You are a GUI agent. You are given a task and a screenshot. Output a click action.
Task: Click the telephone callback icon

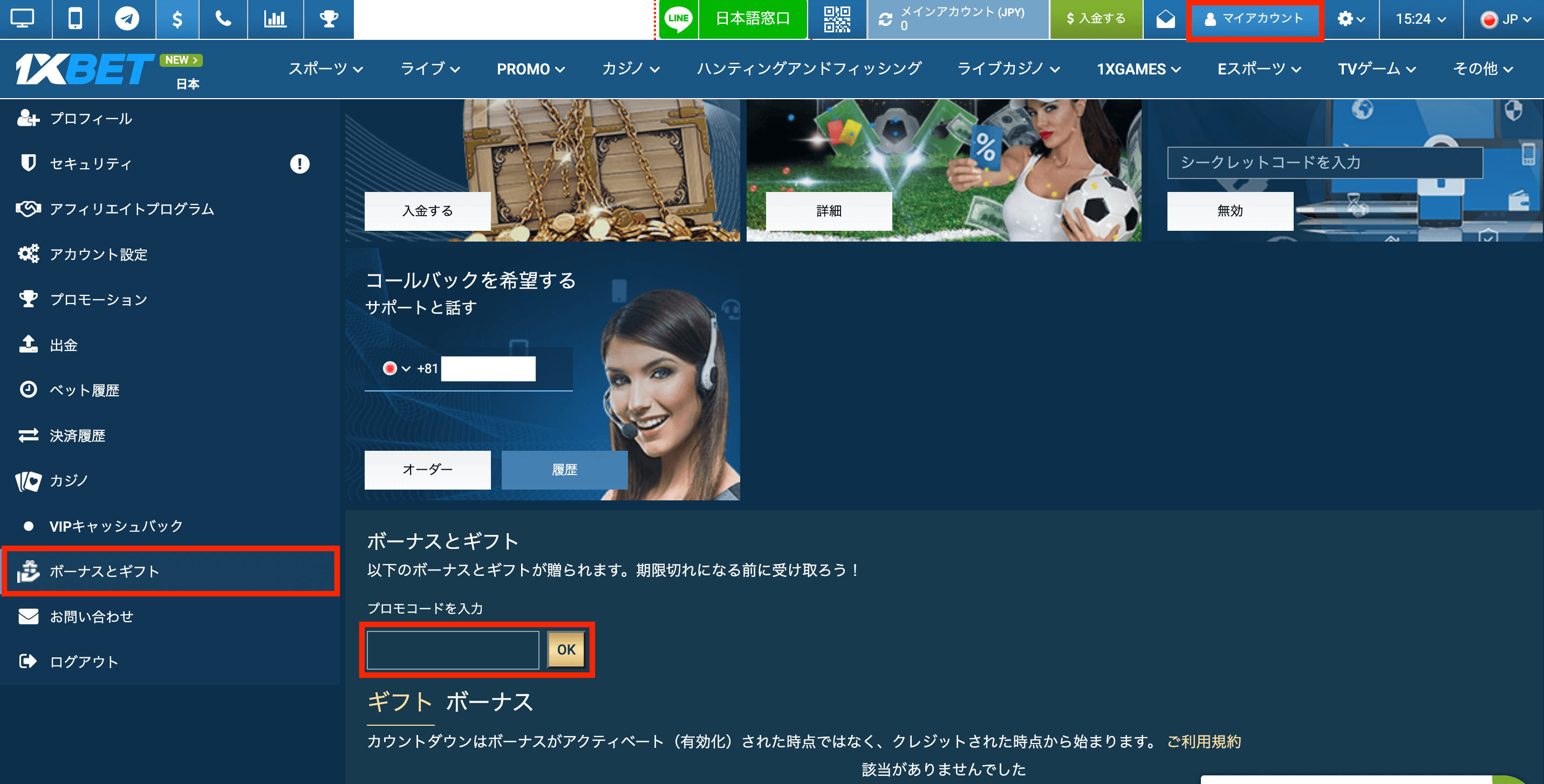(x=223, y=18)
